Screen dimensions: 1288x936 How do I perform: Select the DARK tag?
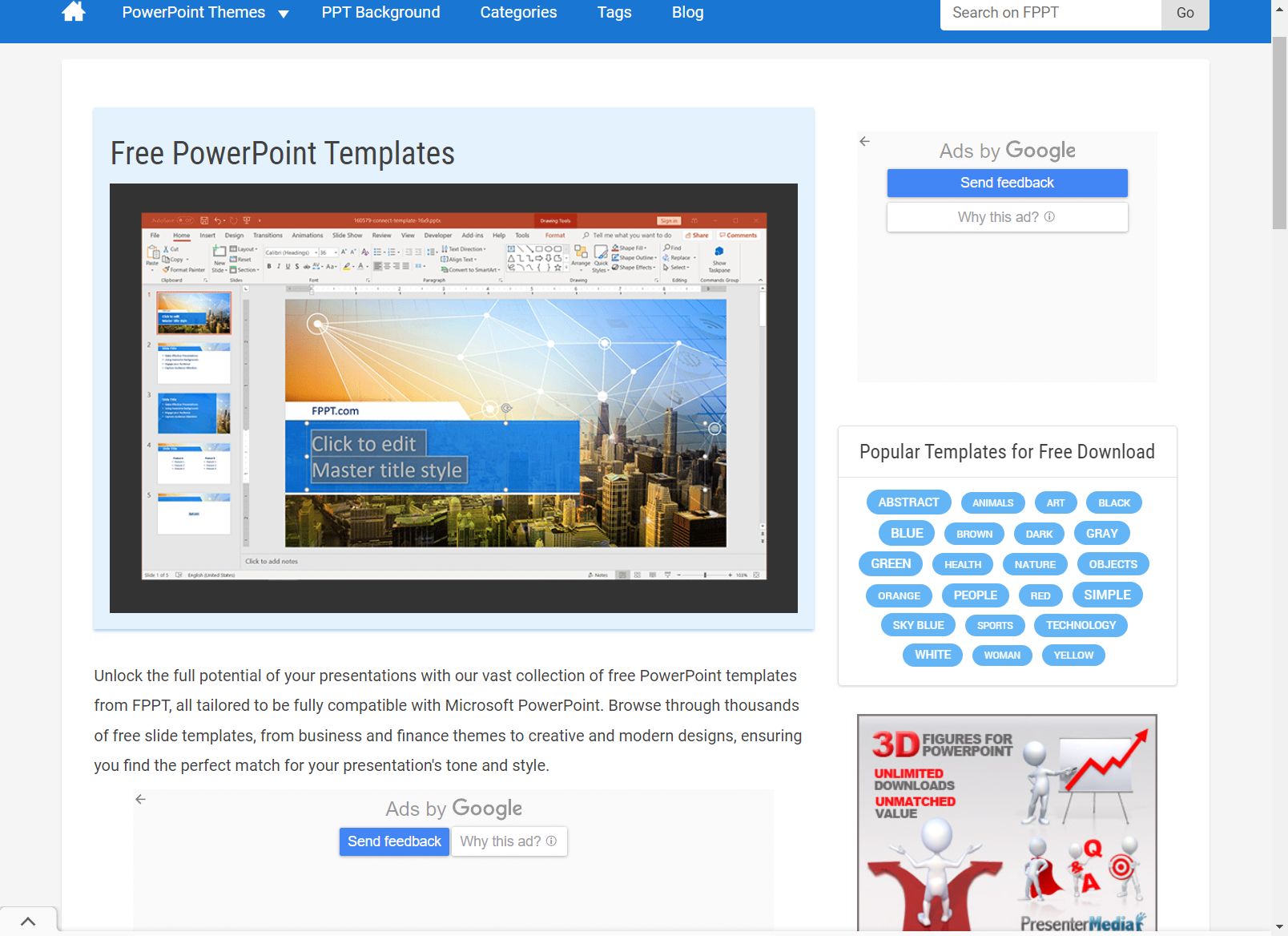(x=1039, y=535)
